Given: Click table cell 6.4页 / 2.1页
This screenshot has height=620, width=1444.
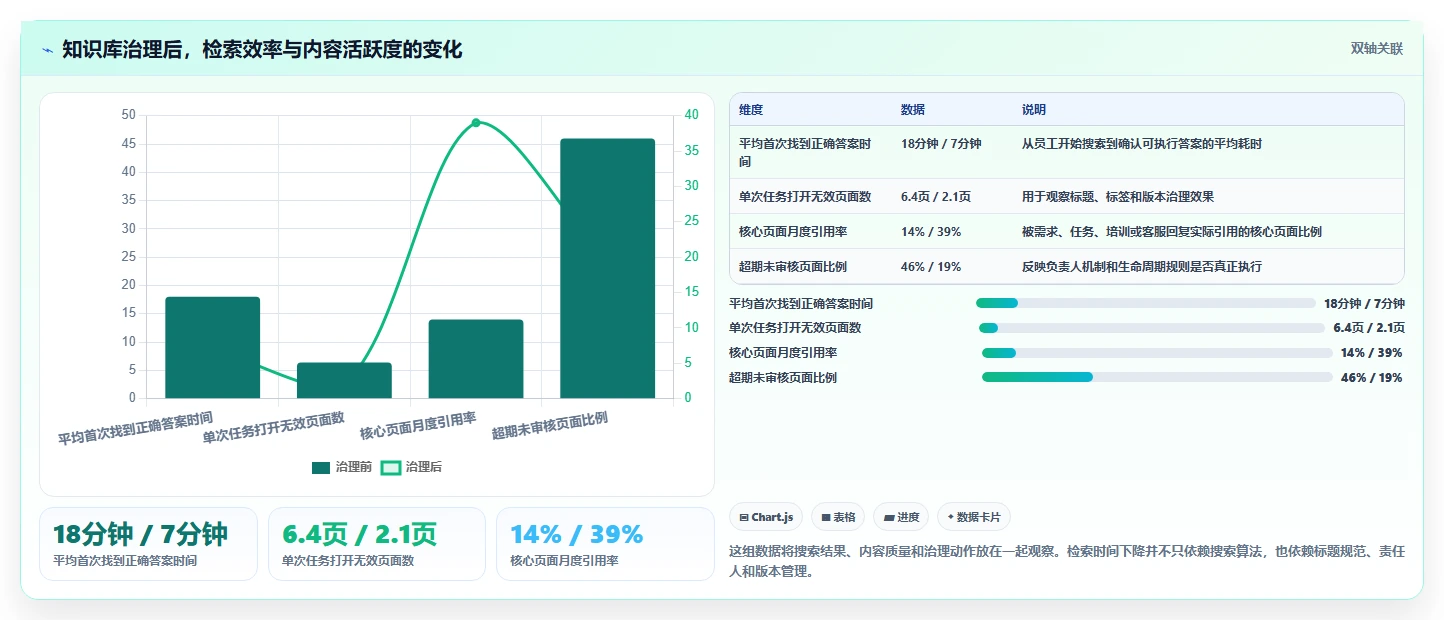Looking at the screenshot, I should click(936, 197).
